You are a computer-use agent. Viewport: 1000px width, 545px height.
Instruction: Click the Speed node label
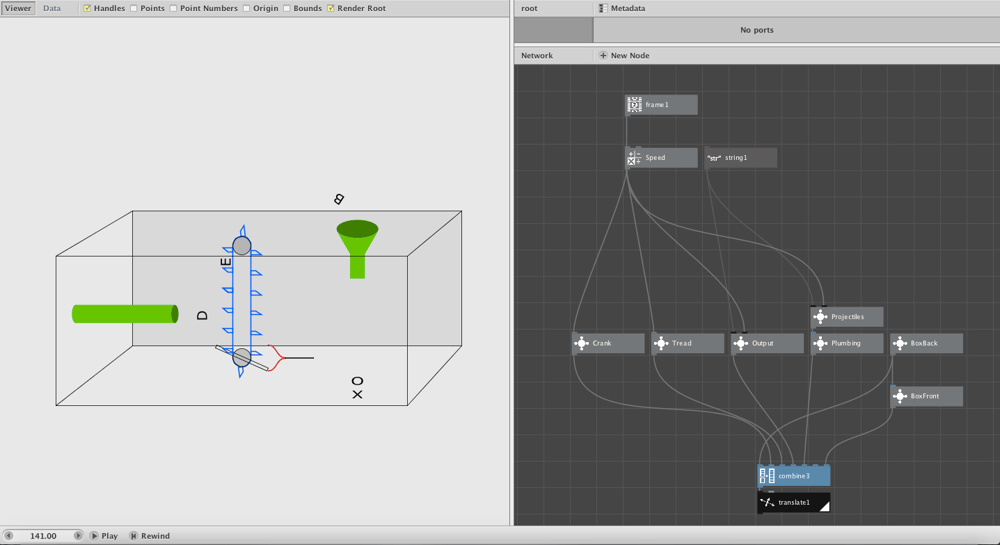pyautogui.click(x=655, y=157)
